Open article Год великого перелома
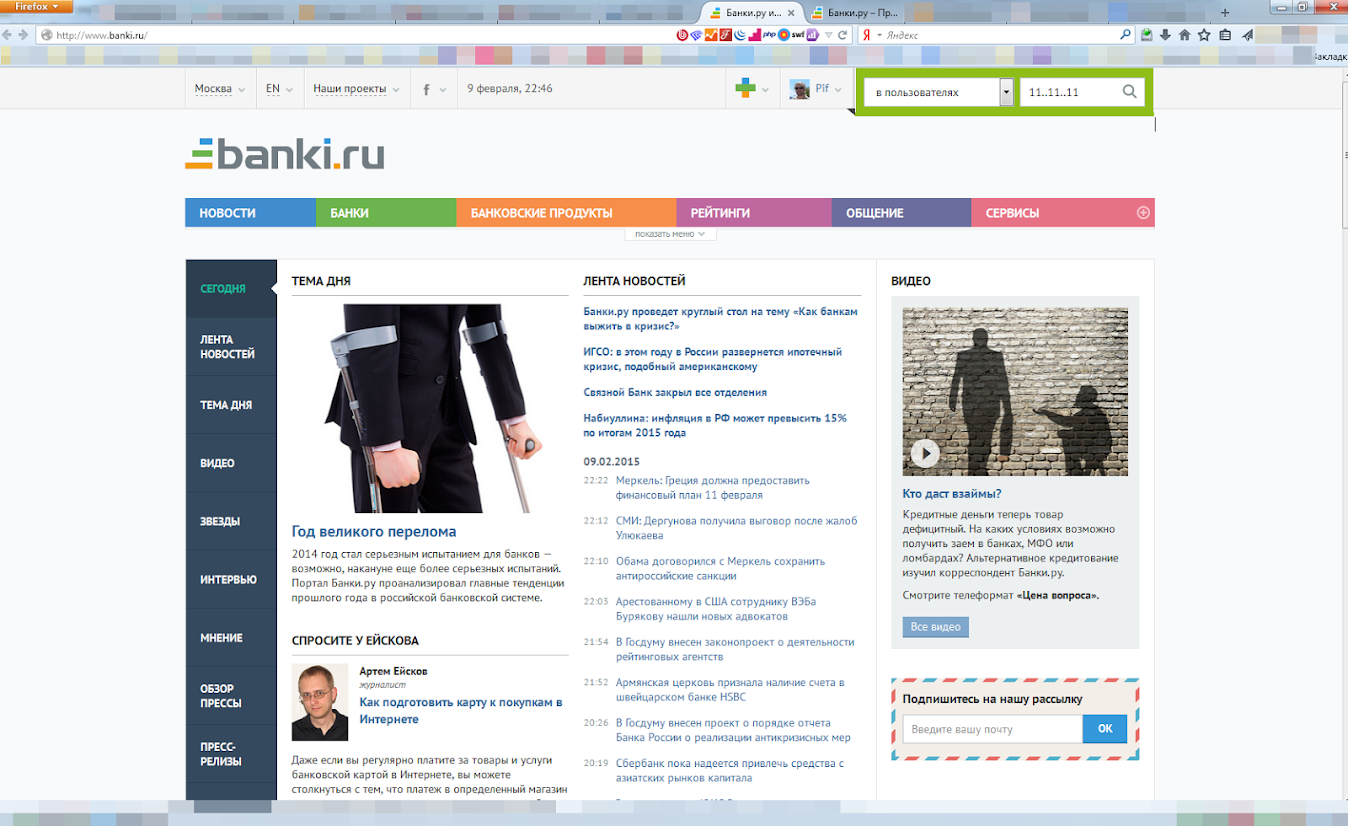Screen dimensions: 1348x826 [x=374, y=532]
